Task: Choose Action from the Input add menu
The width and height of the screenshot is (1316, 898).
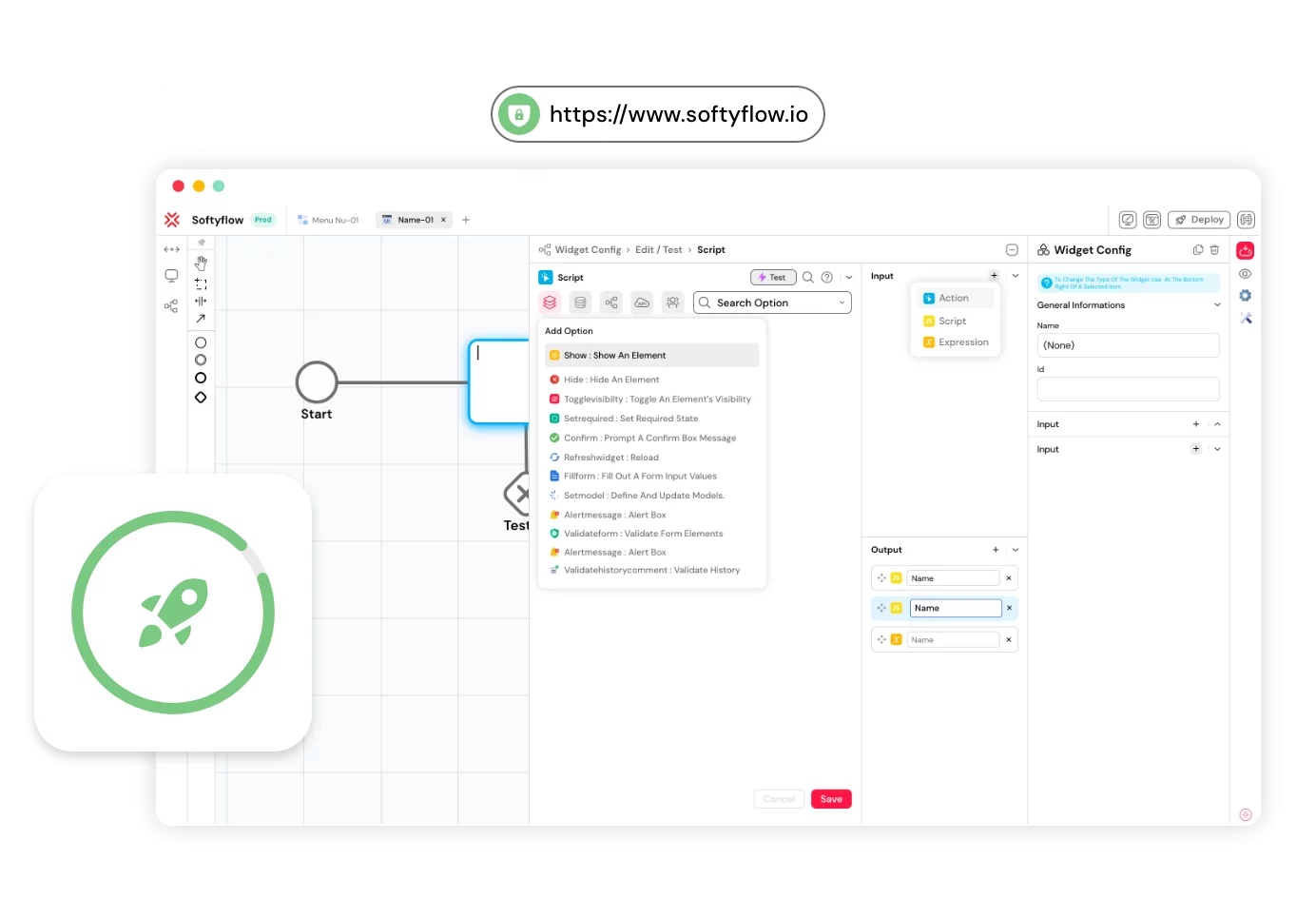Action: pyautogui.click(x=955, y=299)
